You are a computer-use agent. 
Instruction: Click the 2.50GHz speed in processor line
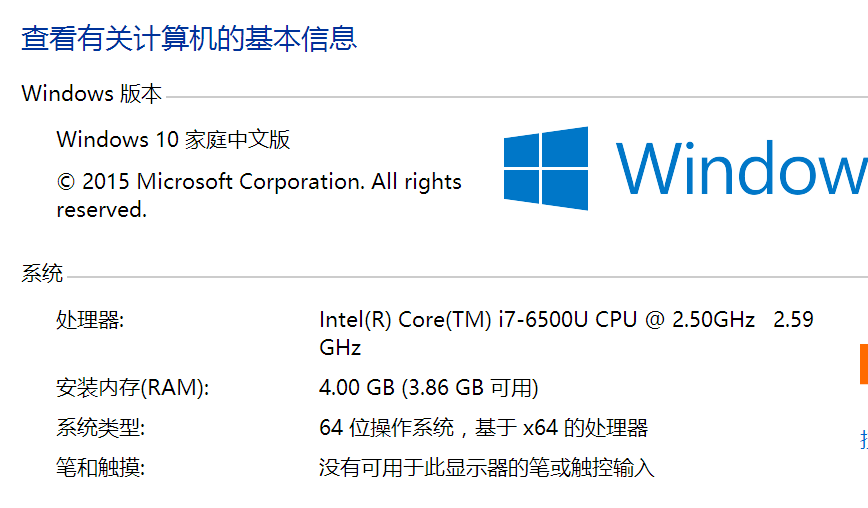click(713, 320)
